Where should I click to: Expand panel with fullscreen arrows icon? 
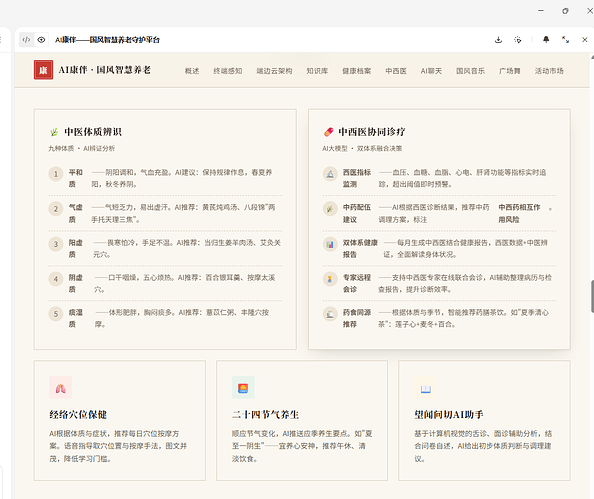click(565, 39)
